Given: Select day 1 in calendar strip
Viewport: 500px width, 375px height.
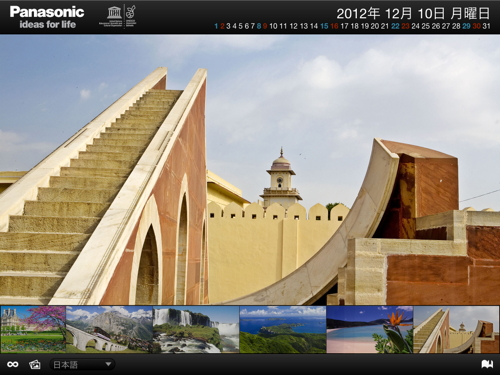Looking at the screenshot, I should (x=216, y=26).
